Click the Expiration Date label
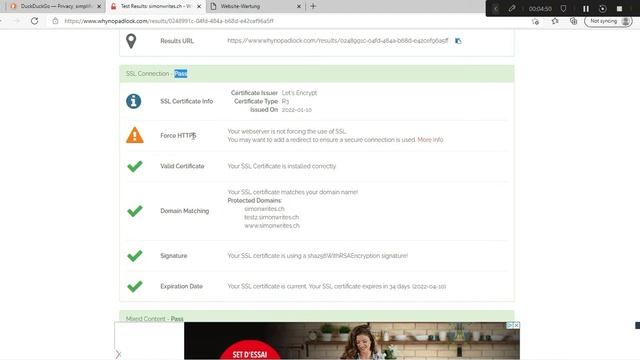This screenshot has width=640, height=360. (x=181, y=286)
